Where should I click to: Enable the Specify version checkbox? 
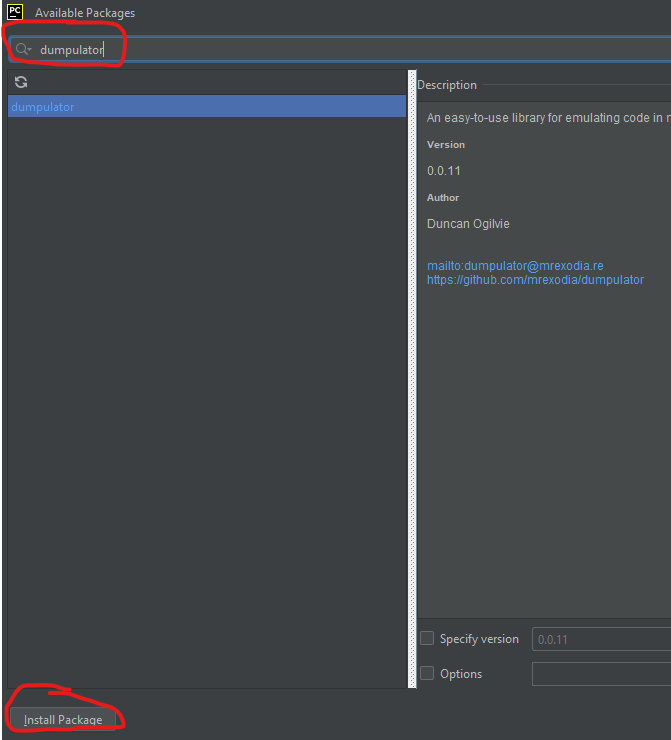(427, 639)
